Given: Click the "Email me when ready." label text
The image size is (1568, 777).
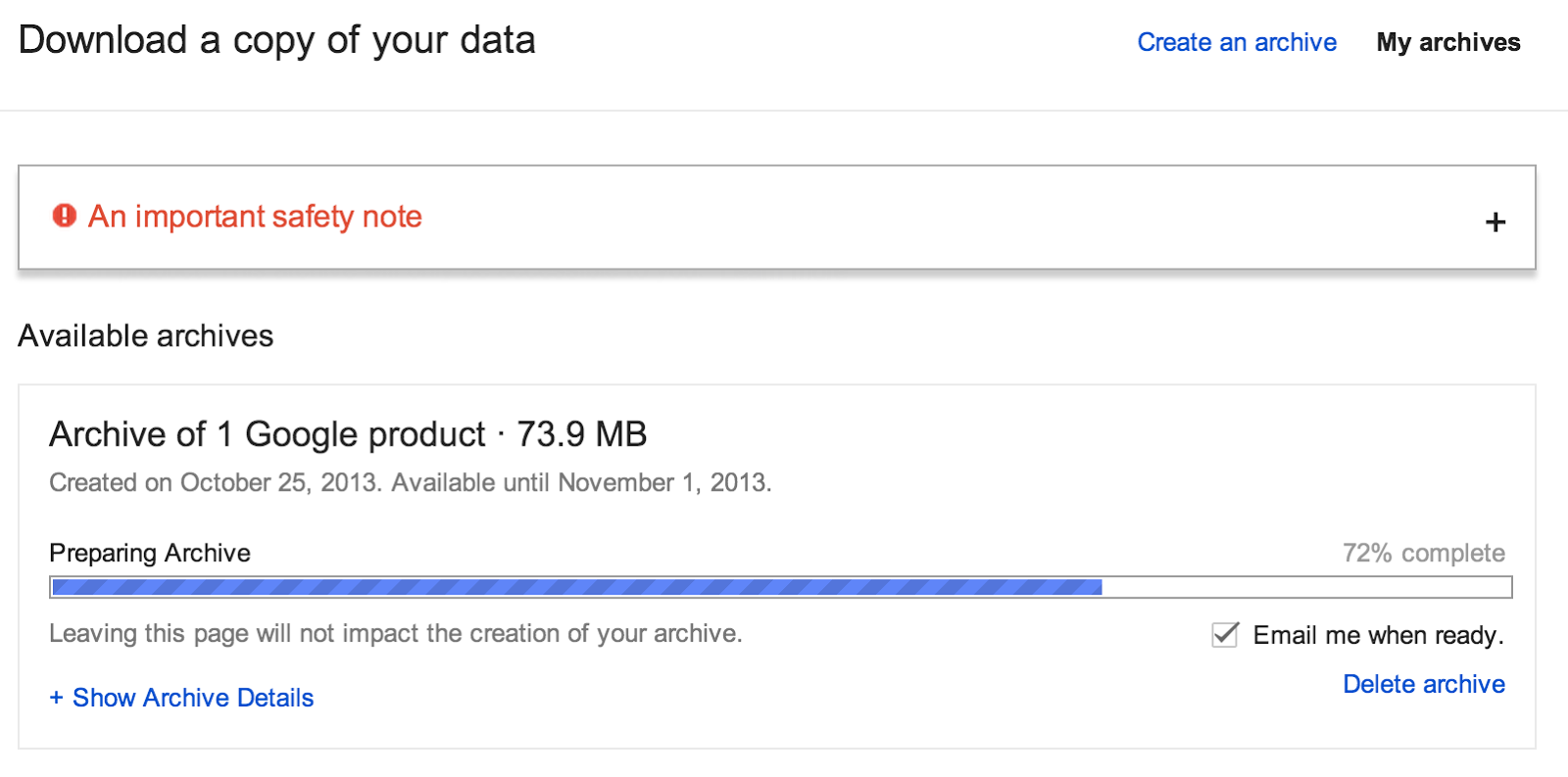Looking at the screenshot, I should [1377, 635].
